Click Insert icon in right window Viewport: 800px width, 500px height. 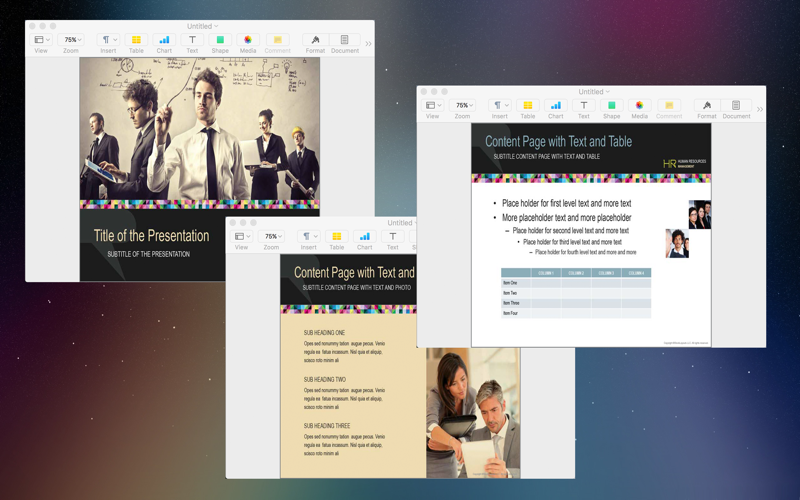499,105
